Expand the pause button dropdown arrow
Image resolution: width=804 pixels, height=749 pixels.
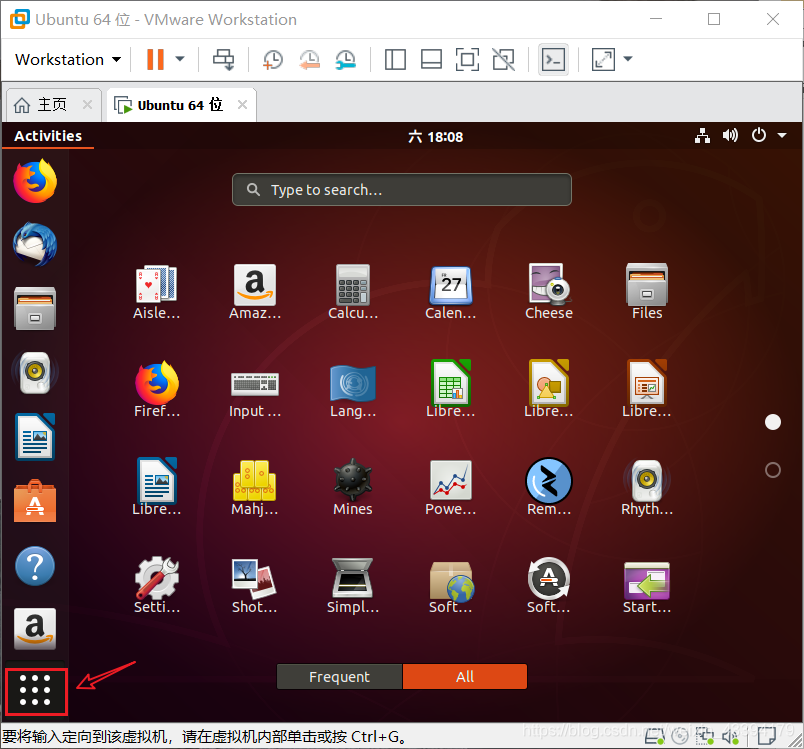pos(180,60)
